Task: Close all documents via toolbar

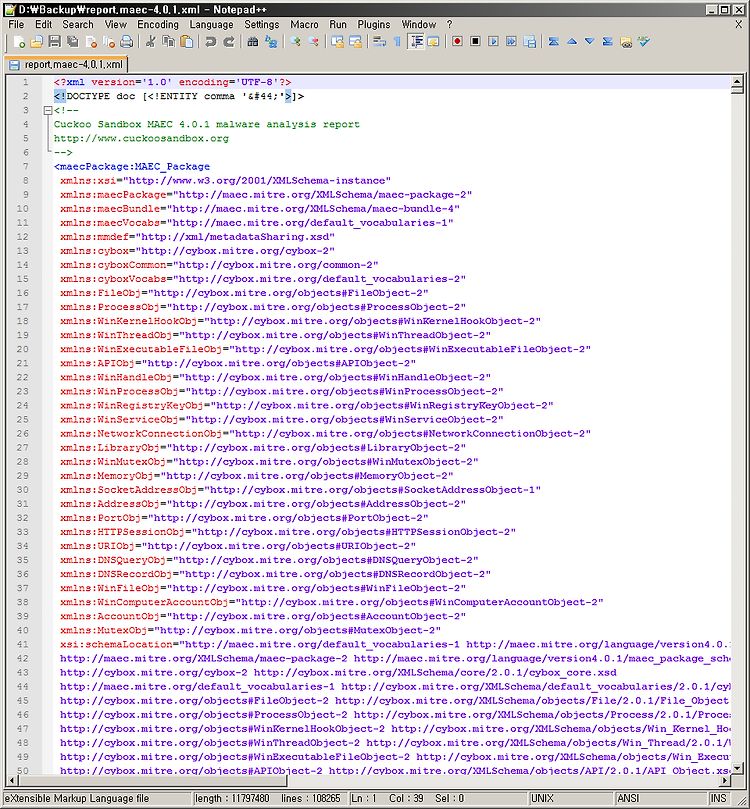Action: pyautogui.click(x=109, y=42)
